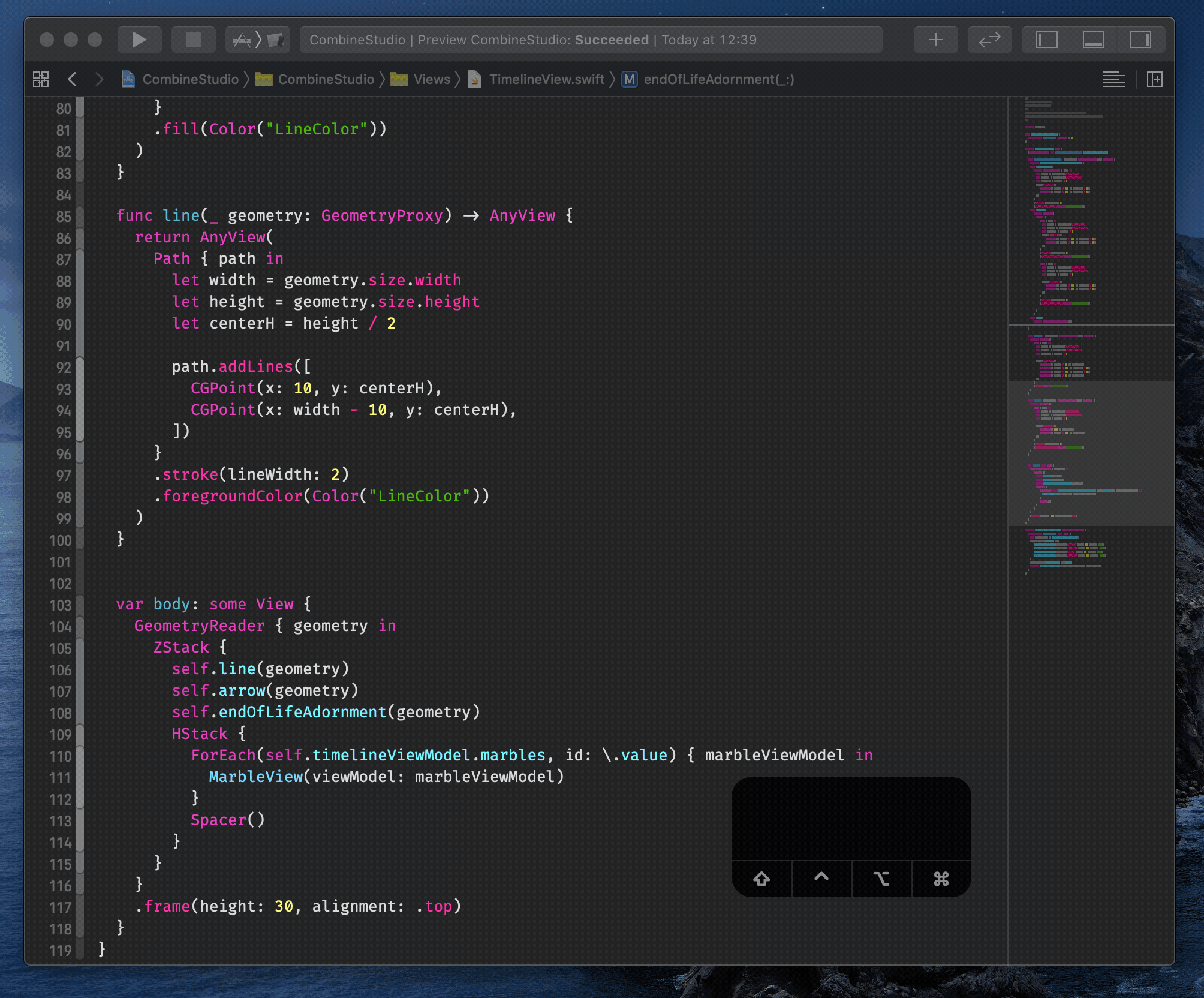Open the endOfLifeAdornment method breadcrumb
The width and height of the screenshot is (1204, 998).
point(718,79)
